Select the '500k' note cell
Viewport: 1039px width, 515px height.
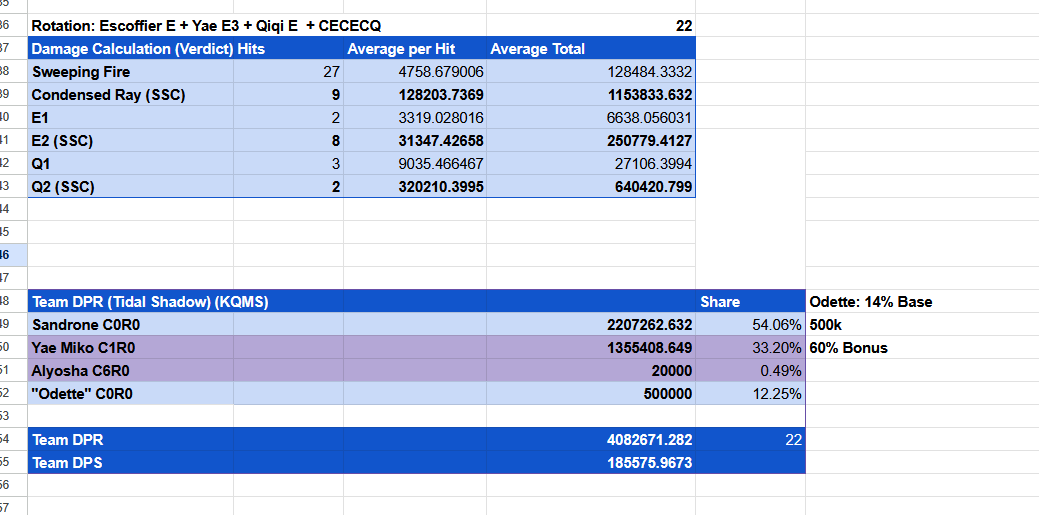point(825,324)
